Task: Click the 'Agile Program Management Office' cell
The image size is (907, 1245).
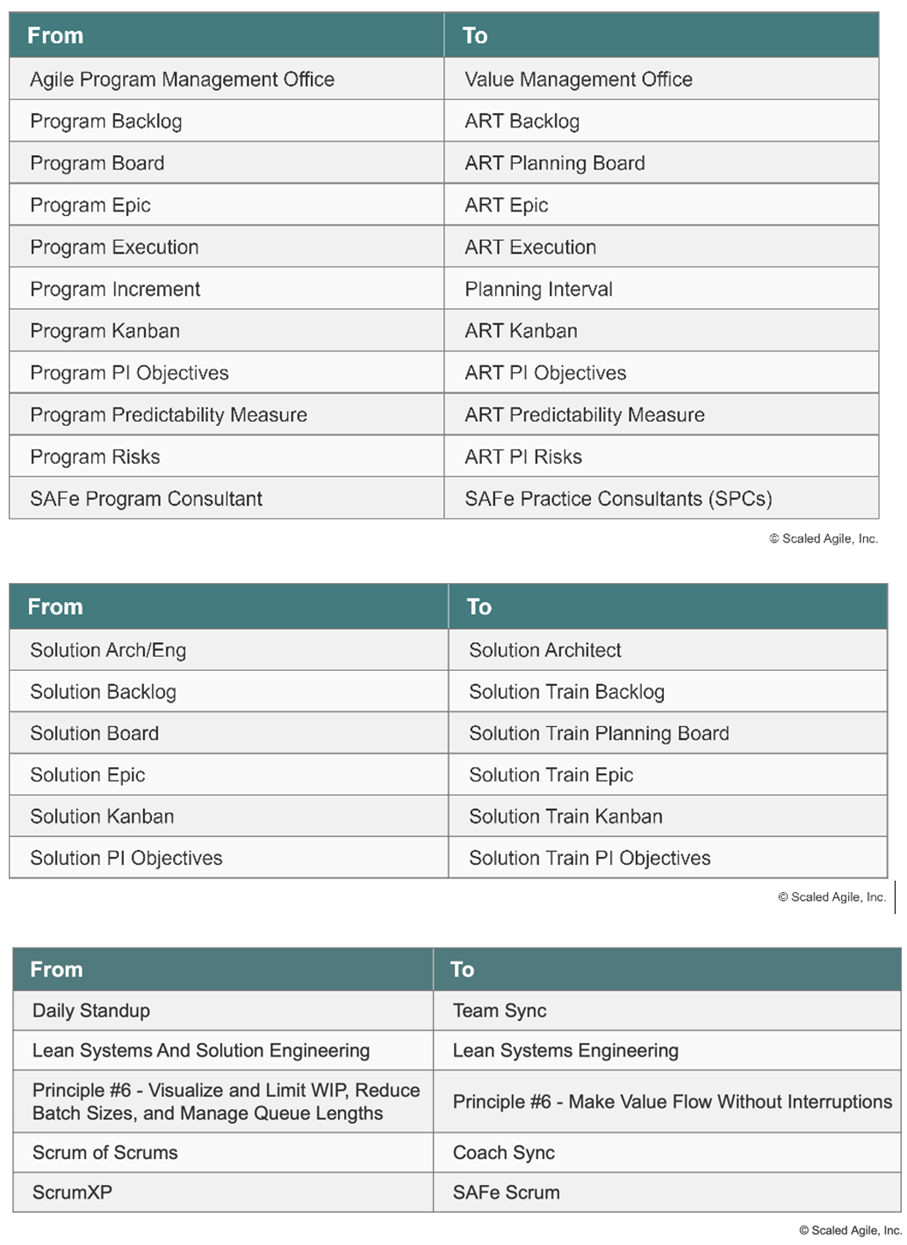Action: (227, 79)
